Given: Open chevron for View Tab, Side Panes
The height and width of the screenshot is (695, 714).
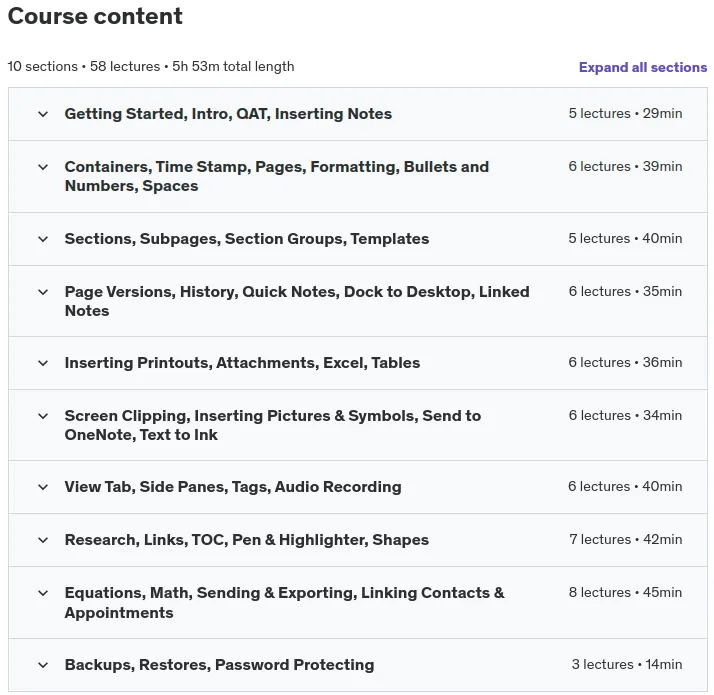Looking at the screenshot, I should (x=43, y=487).
